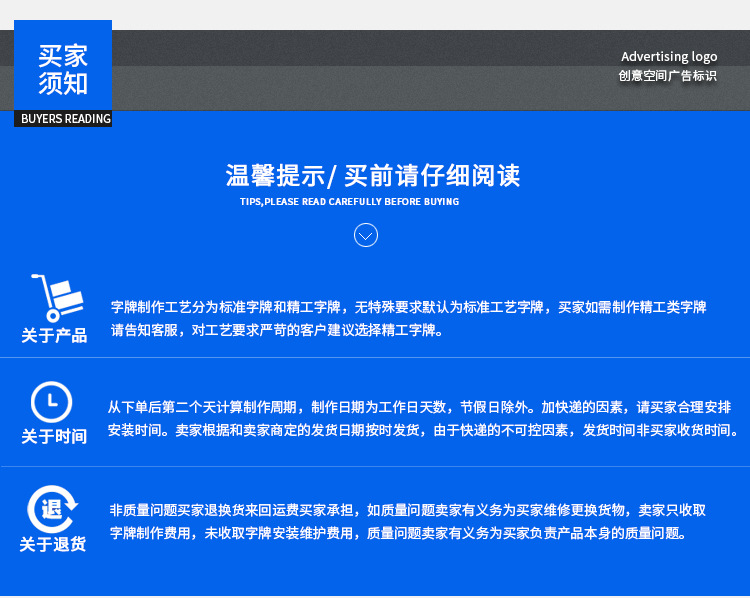The width and height of the screenshot is (750, 598).
Task: Click line starting 安装时间。卖家根据
Action: point(423,430)
